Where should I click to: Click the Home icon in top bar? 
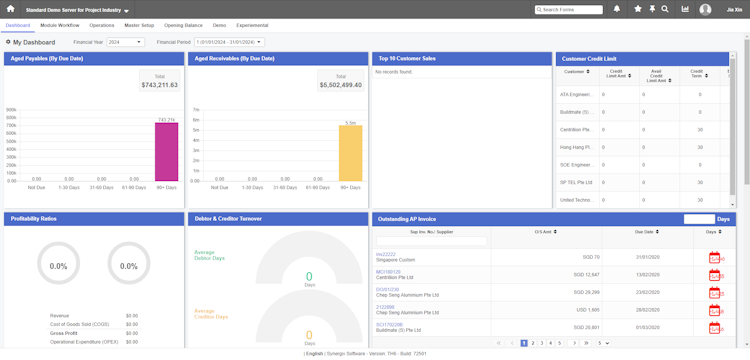coord(10,9)
